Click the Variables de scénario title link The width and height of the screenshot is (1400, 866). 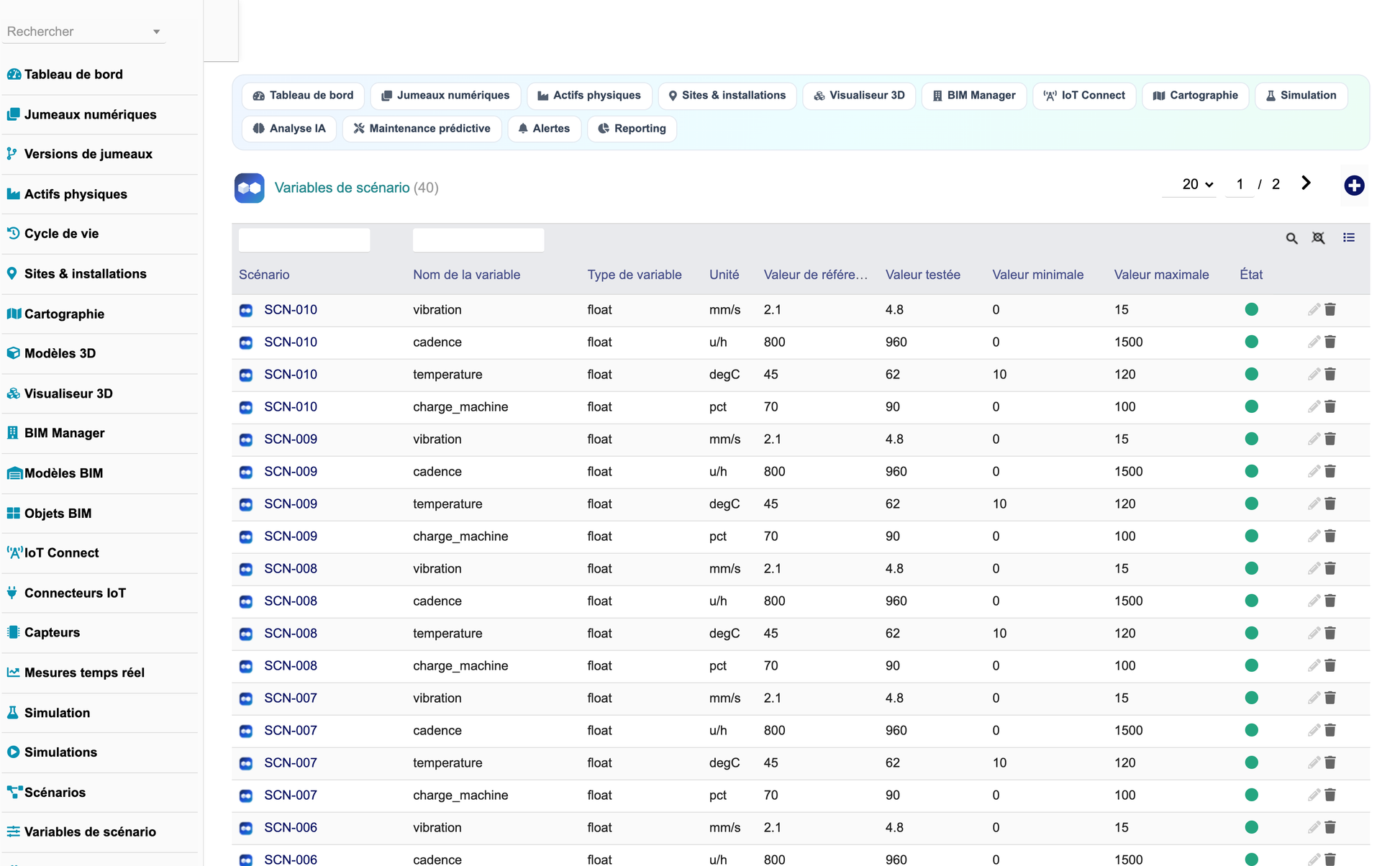342,188
